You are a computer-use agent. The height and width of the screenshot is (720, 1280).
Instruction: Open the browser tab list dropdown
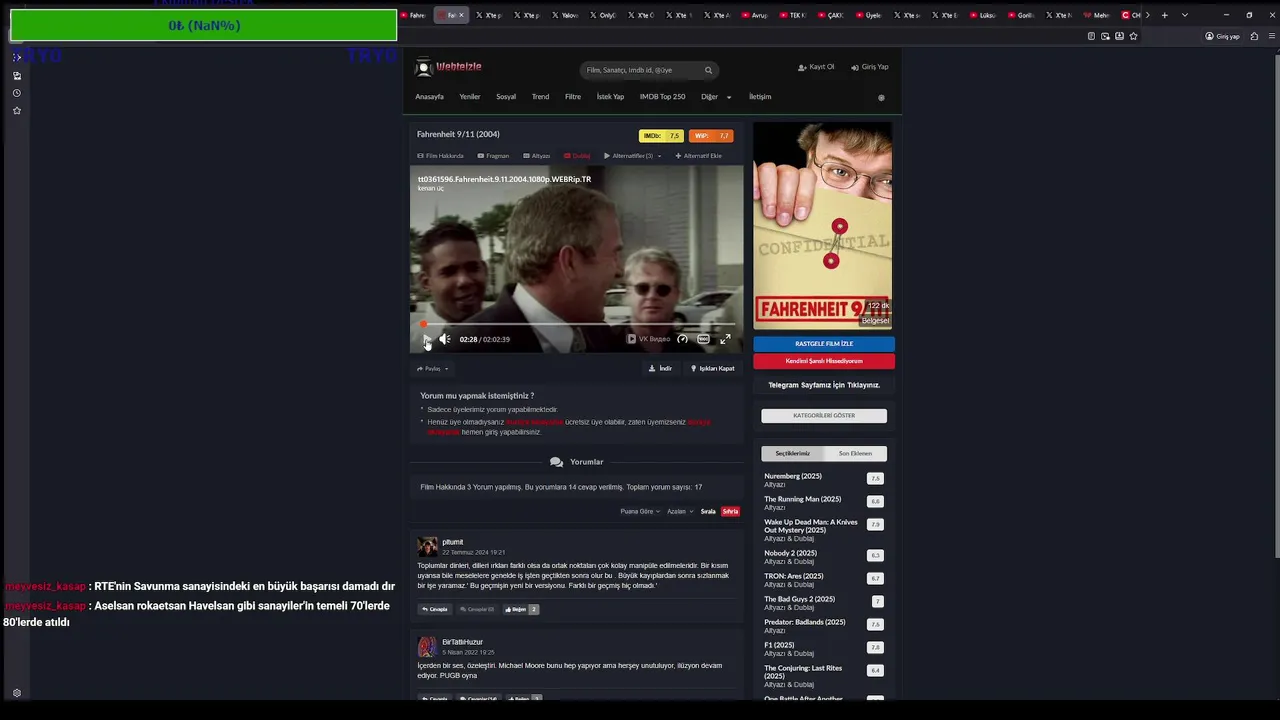(x=1185, y=15)
